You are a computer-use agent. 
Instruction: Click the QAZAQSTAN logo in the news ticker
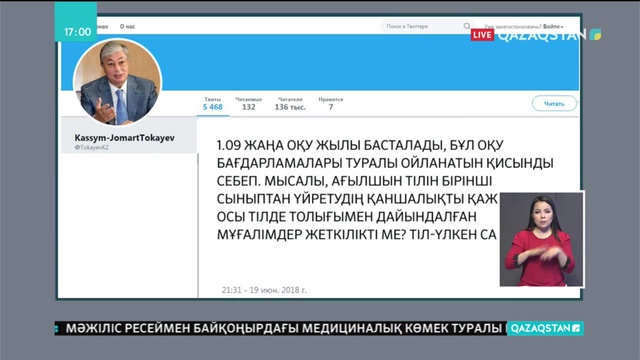click(x=545, y=328)
